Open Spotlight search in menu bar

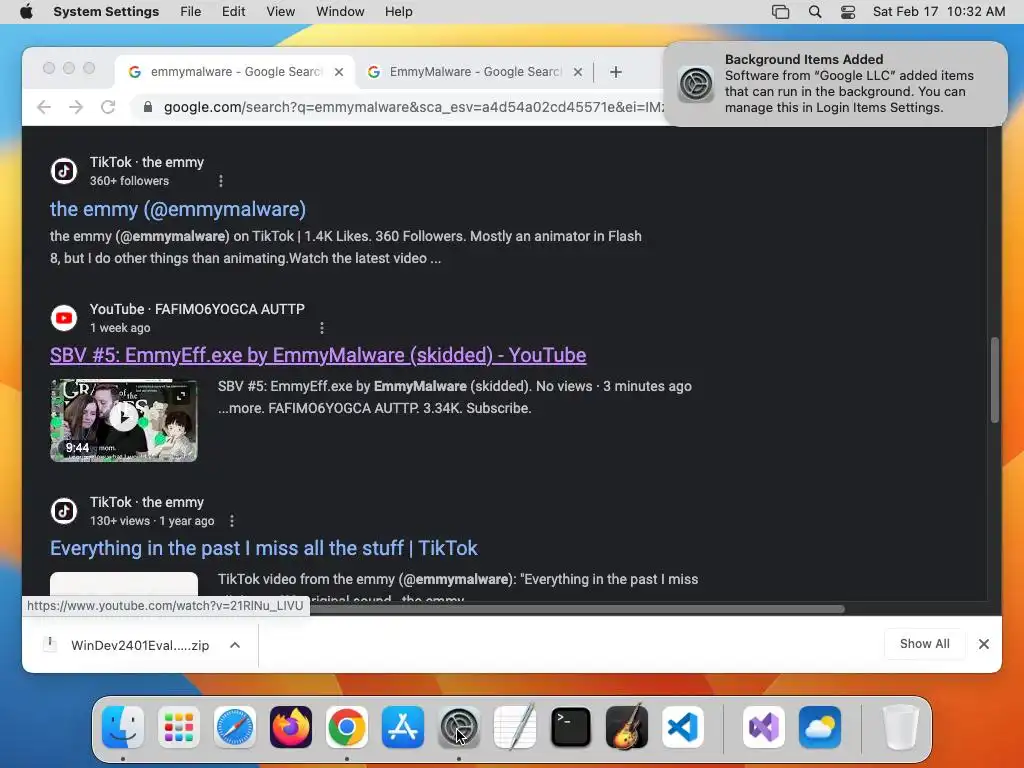click(814, 12)
